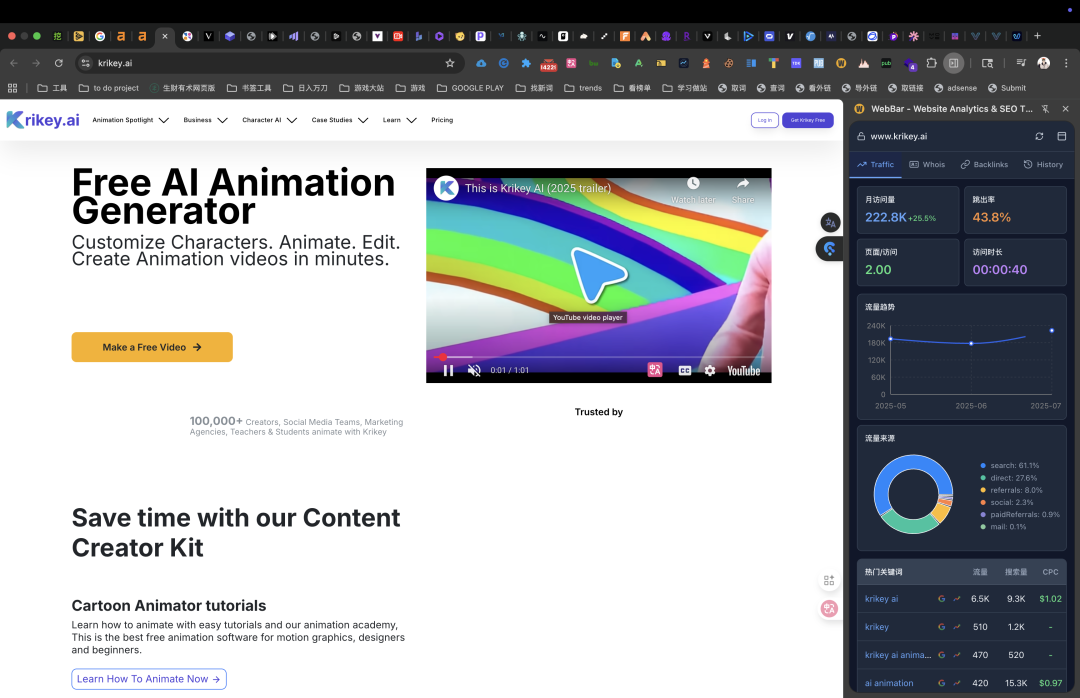Expand the Case Studies dropdown
This screenshot has height=698, width=1080.
pos(340,120)
